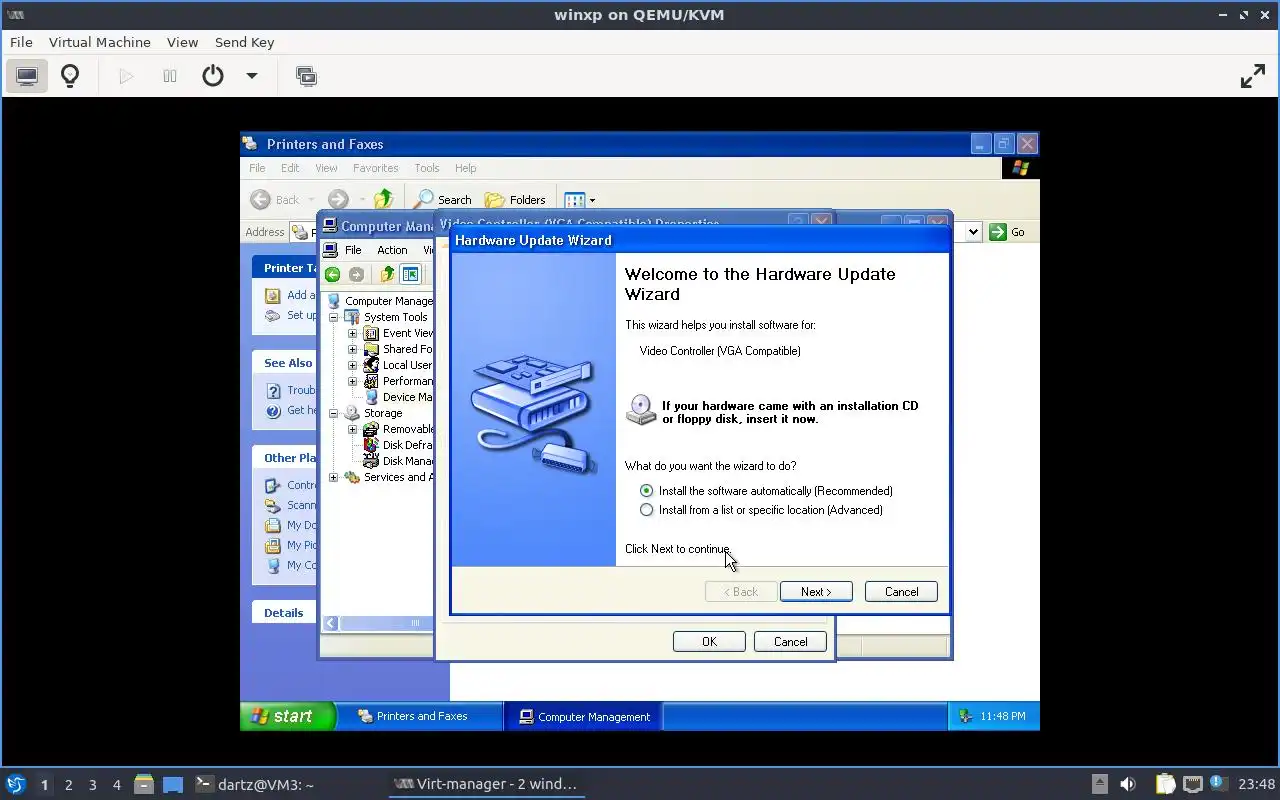The image size is (1280, 800).
Task: Cancel the Hardware Update Wizard
Action: click(x=901, y=592)
